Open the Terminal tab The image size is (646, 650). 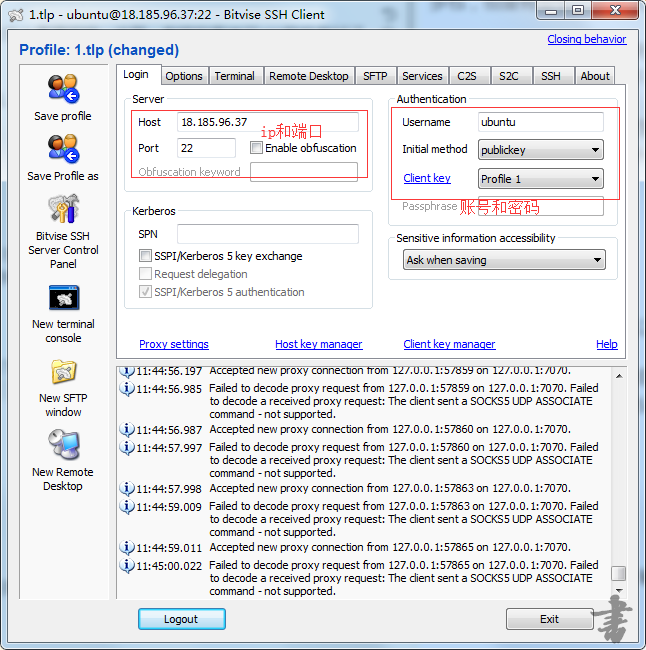coord(235,76)
